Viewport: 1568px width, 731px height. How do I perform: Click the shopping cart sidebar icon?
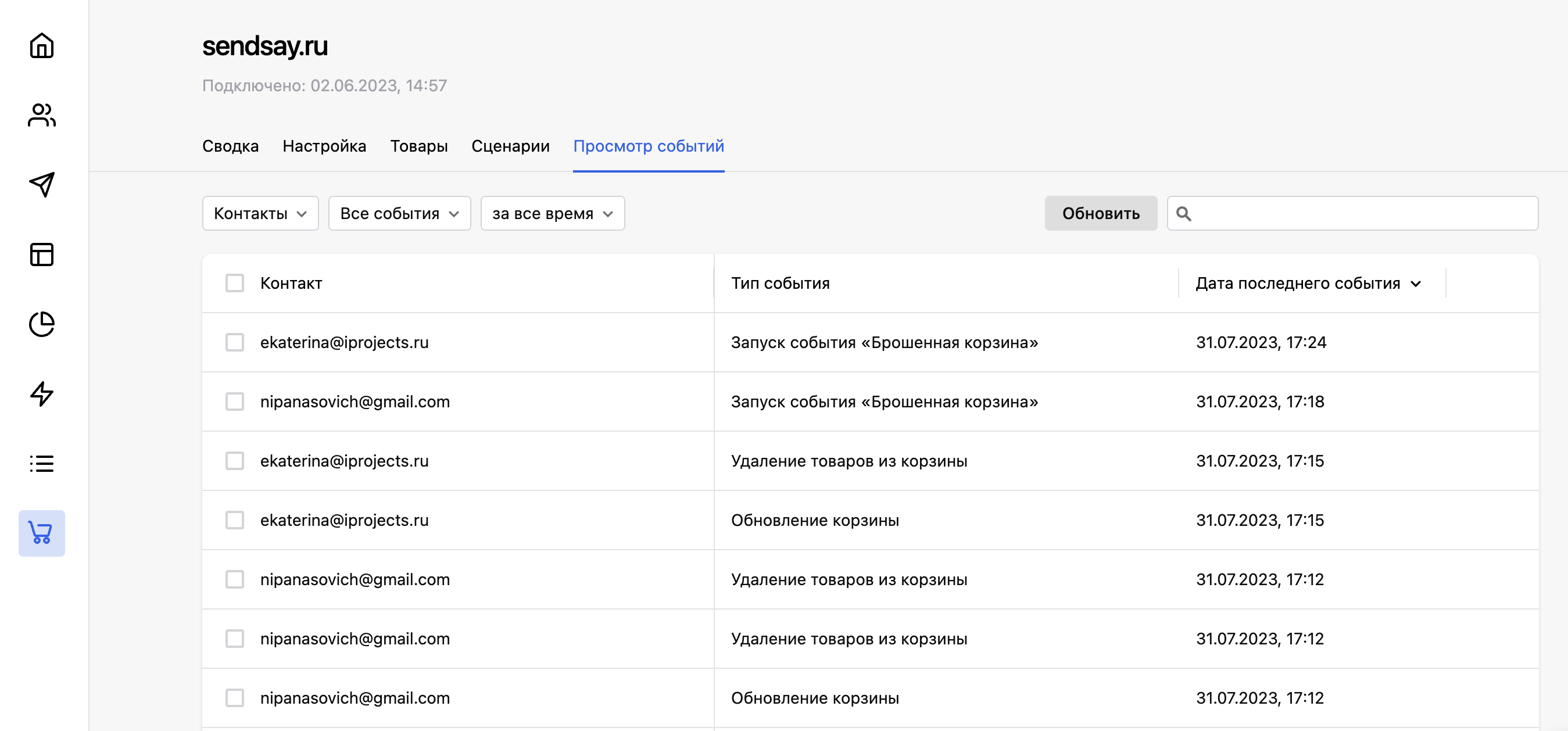[41, 533]
